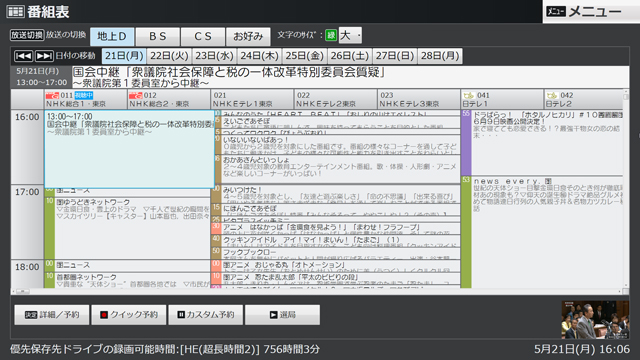
Task: Click the 視聴中 badge on channel 011
Action: tap(84, 96)
